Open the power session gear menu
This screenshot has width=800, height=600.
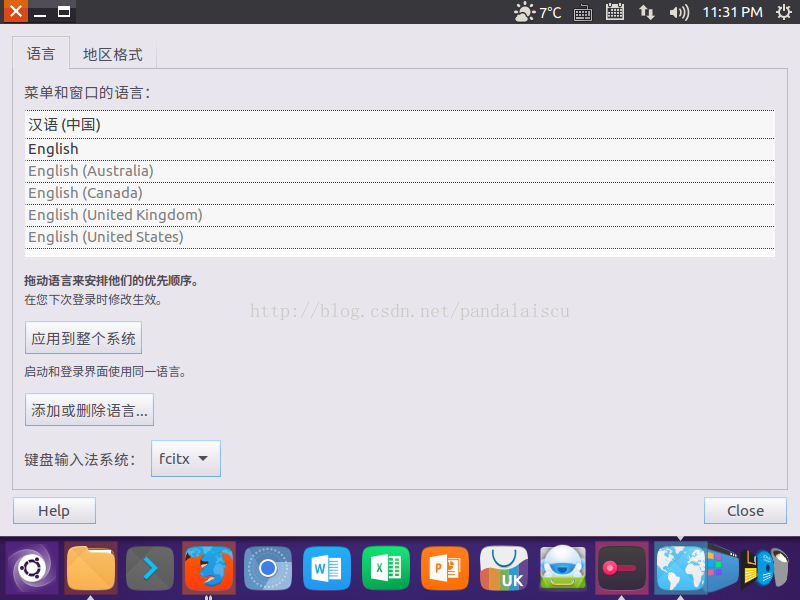(x=784, y=12)
